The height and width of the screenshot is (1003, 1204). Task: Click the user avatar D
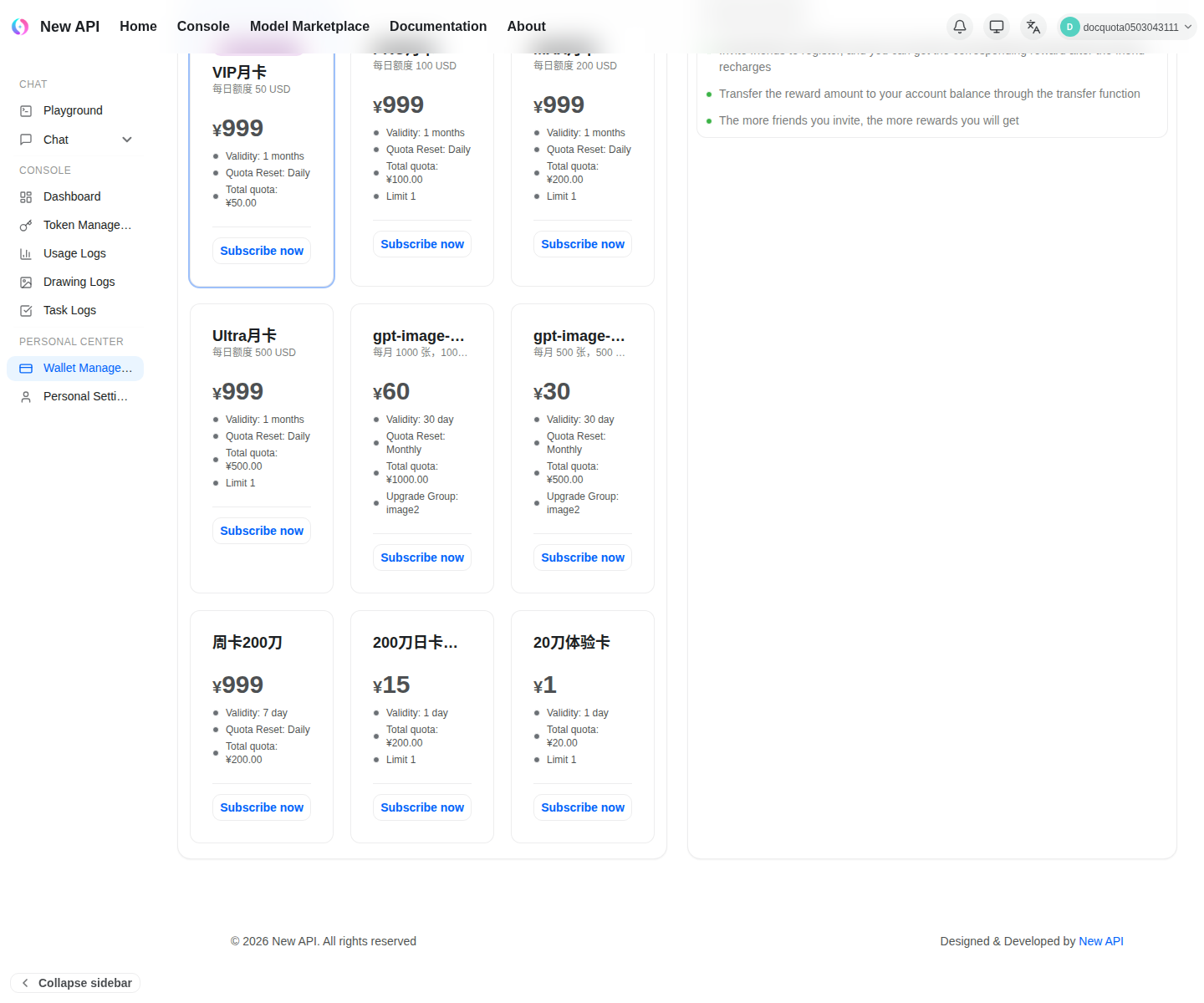[x=1069, y=27]
